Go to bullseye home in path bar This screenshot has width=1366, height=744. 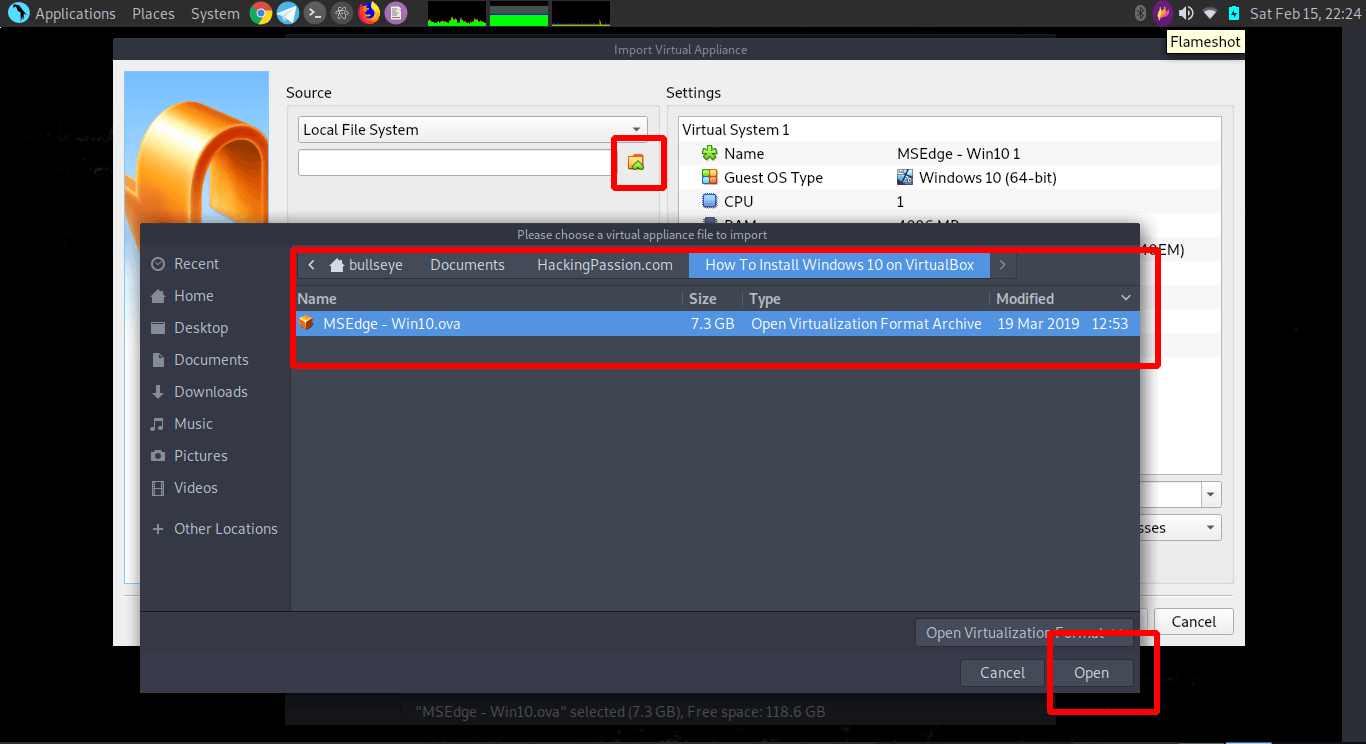[x=365, y=265]
